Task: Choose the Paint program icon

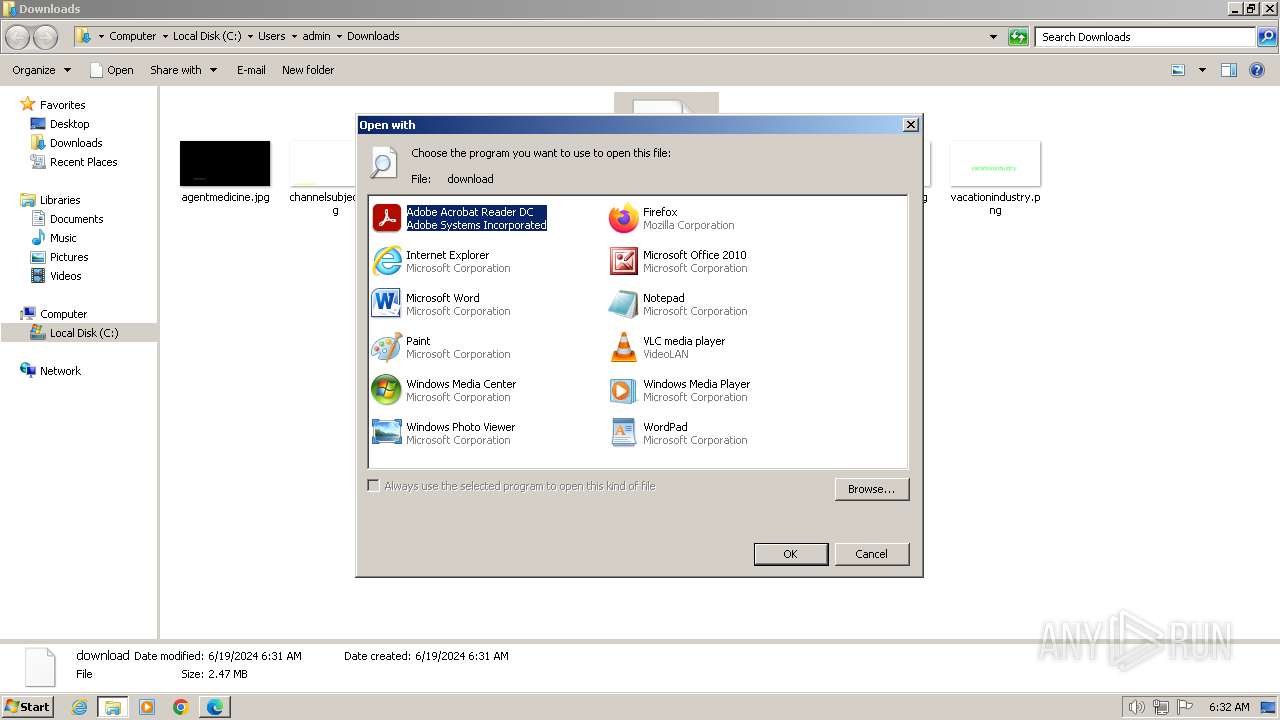Action: [x=386, y=347]
